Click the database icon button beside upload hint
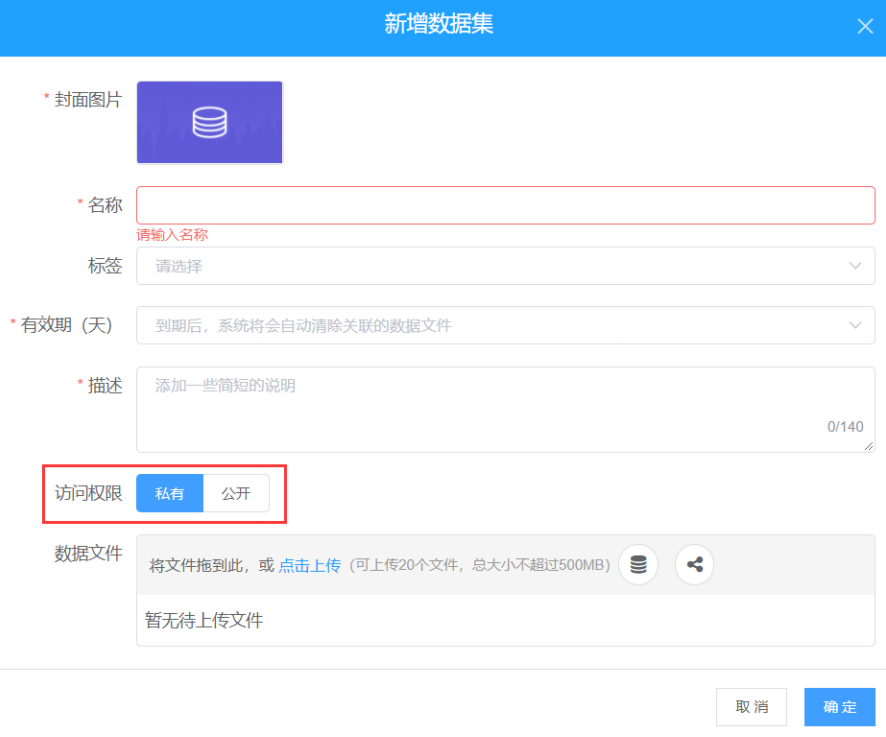This screenshot has width=886, height=737. coord(638,565)
